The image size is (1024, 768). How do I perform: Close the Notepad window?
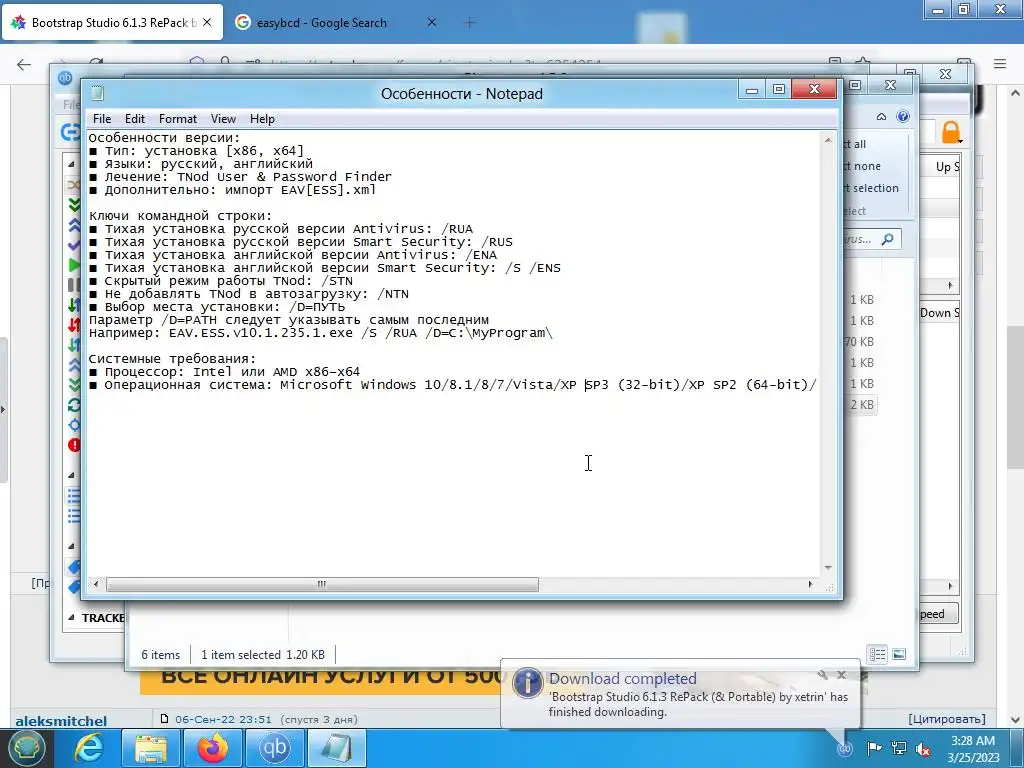[814, 89]
